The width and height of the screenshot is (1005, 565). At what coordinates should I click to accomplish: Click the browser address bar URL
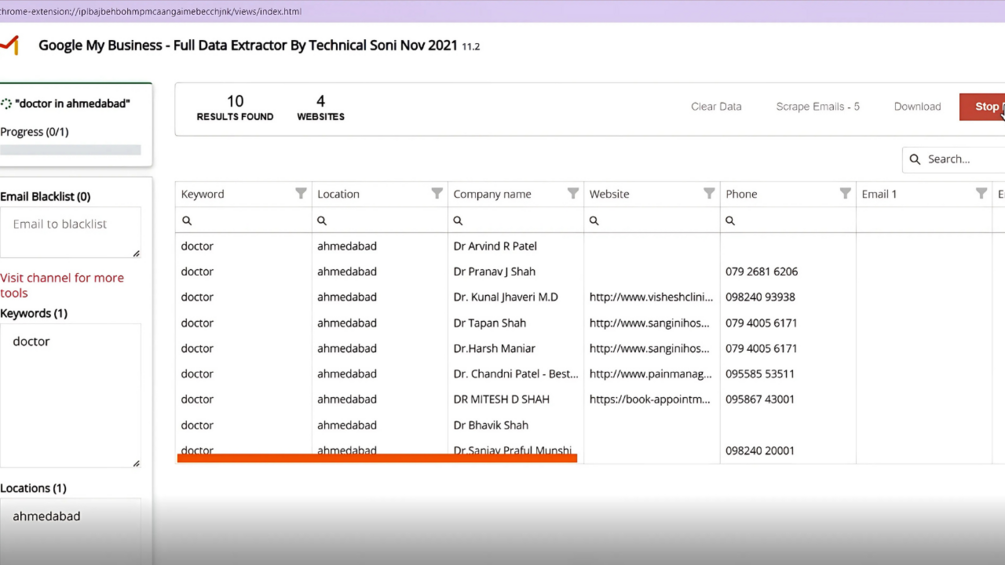pyautogui.click(x=151, y=11)
